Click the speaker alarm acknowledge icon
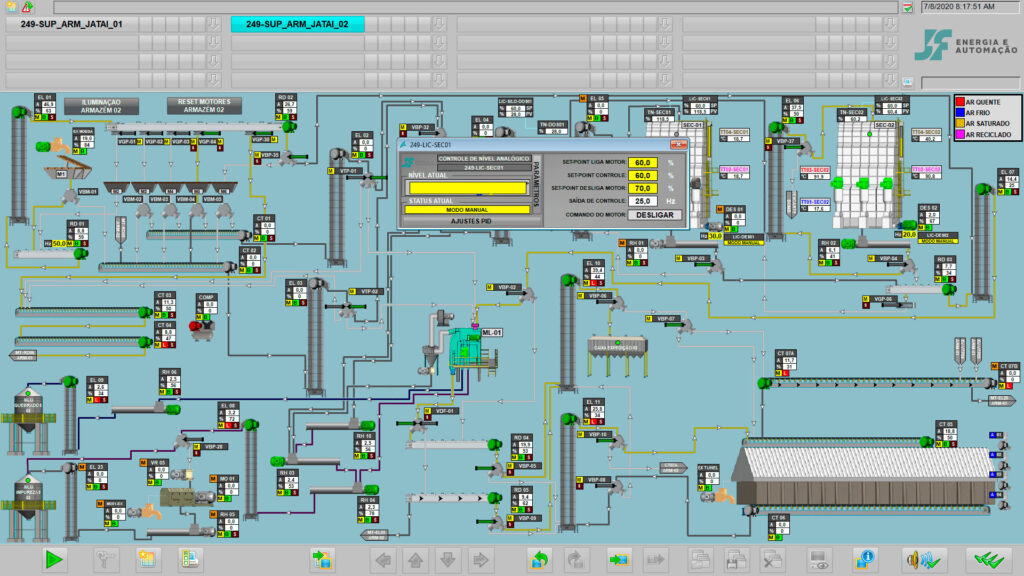 pos(922,560)
